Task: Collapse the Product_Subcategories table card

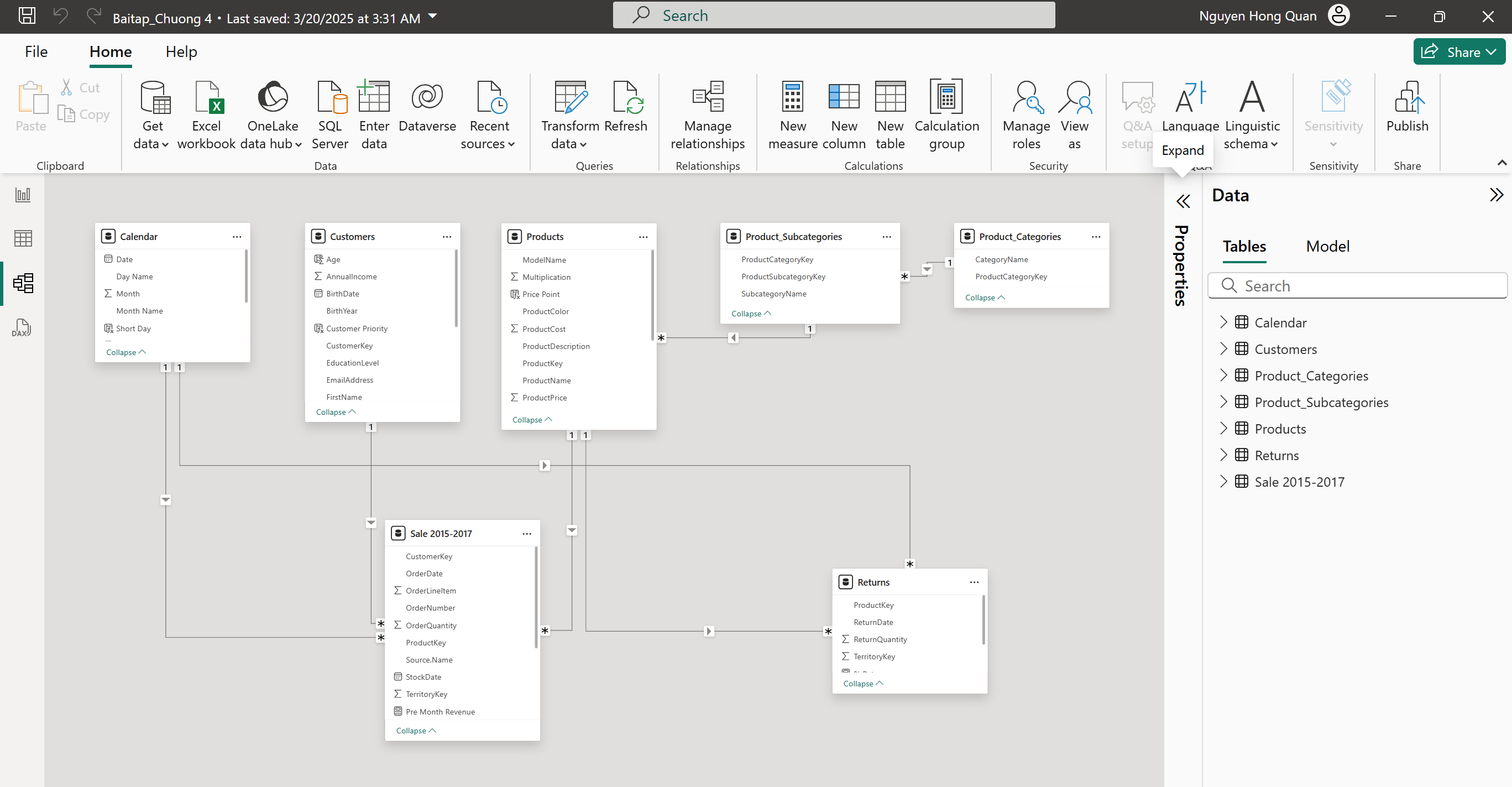Action: click(x=751, y=314)
